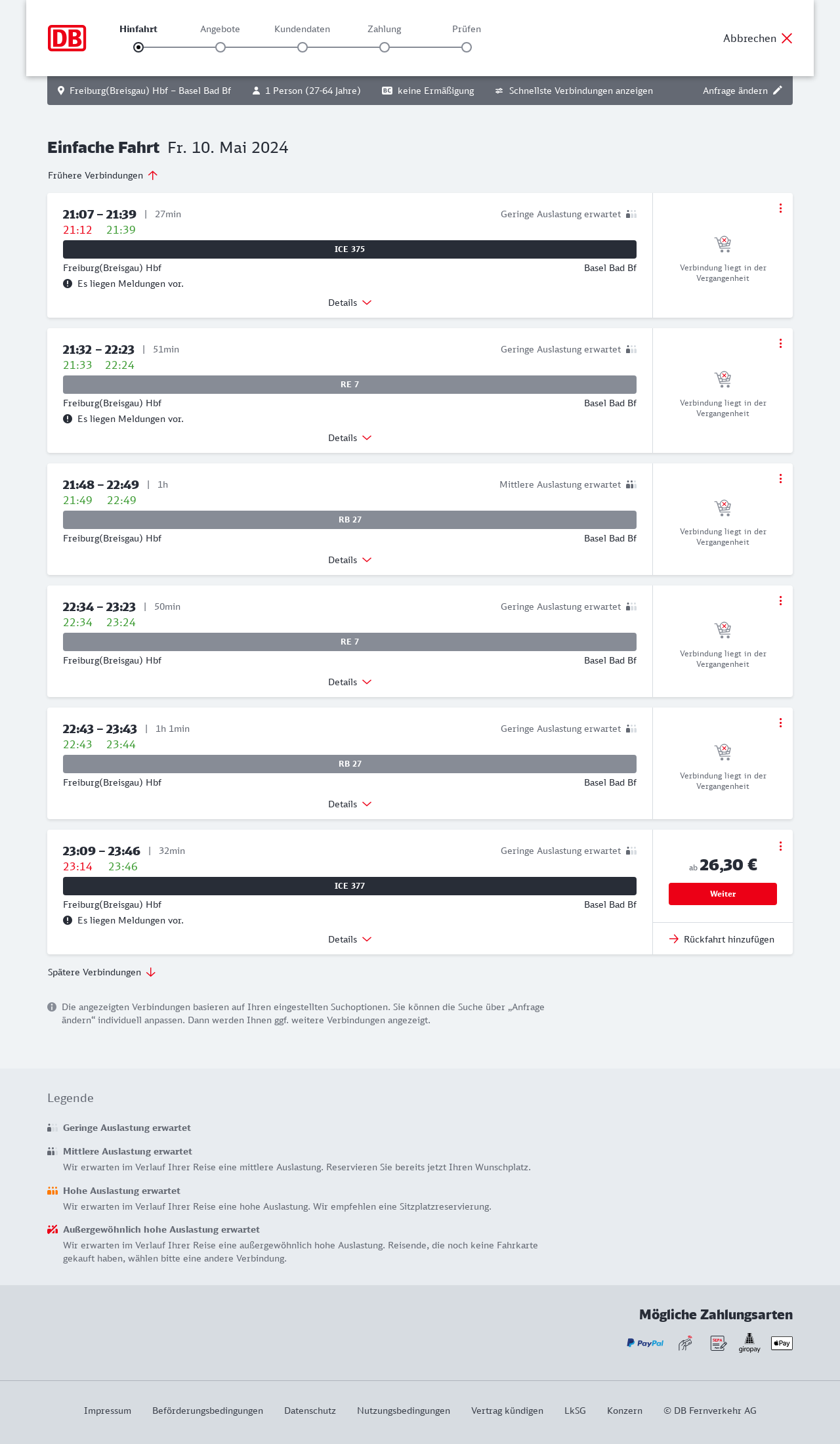Open three-dot menu for the 21:48 RB 27 connection
Screen dimensions: 840x1444
coord(780,478)
